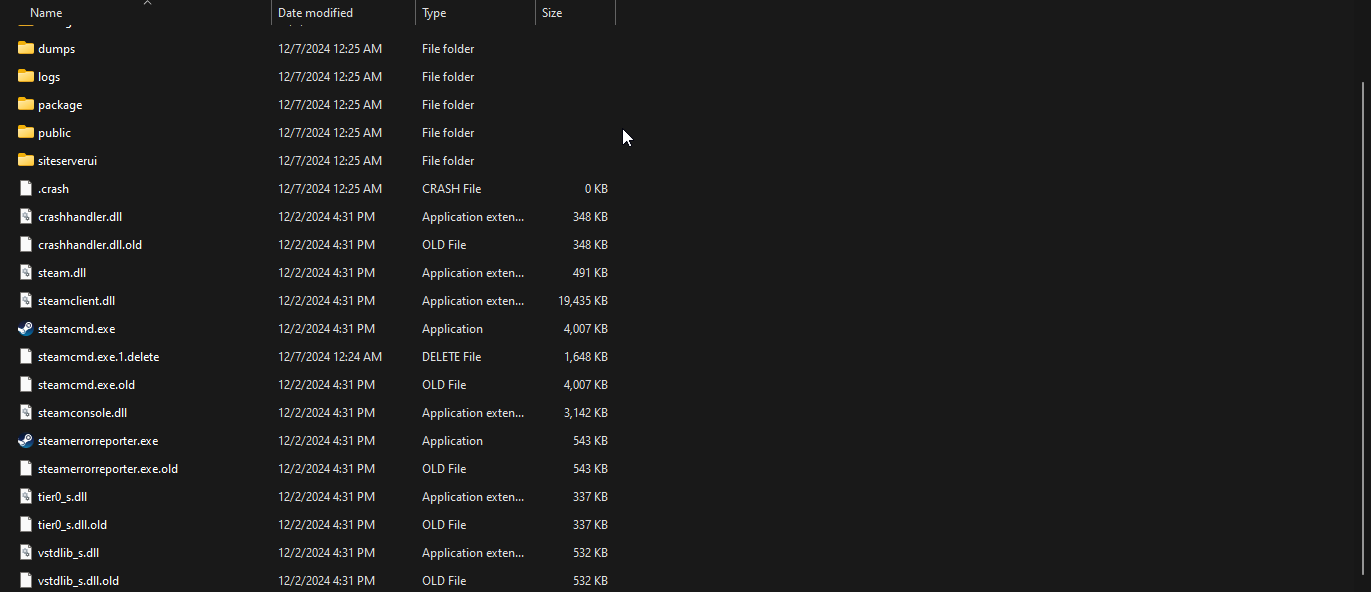
Task: Click the .crash file icon
Action: pyautogui.click(x=26, y=188)
